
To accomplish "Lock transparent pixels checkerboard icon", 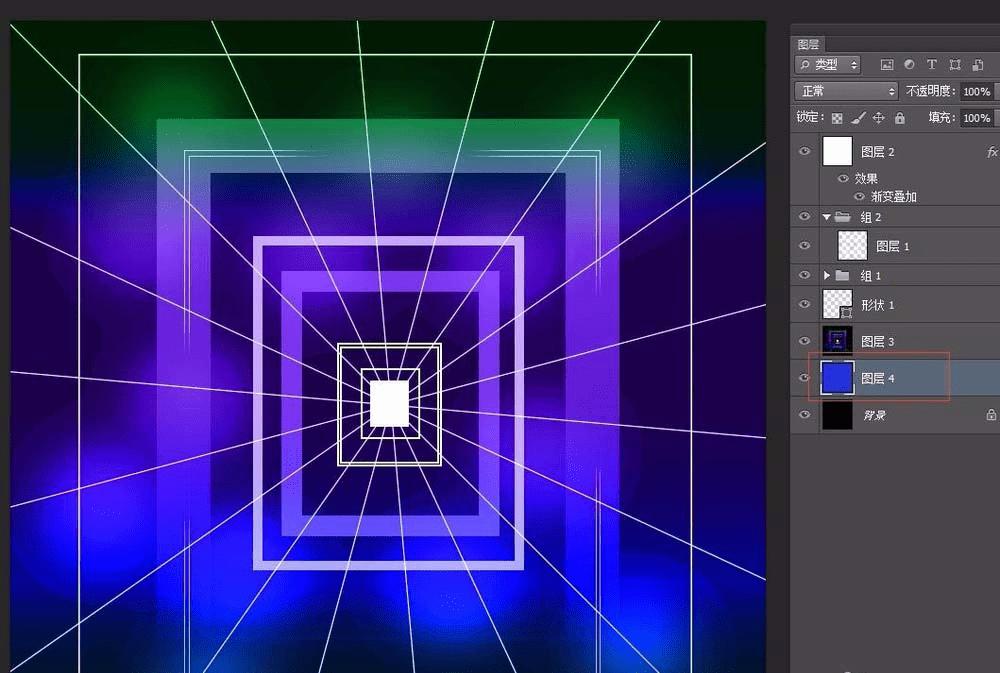I will [x=837, y=118].
